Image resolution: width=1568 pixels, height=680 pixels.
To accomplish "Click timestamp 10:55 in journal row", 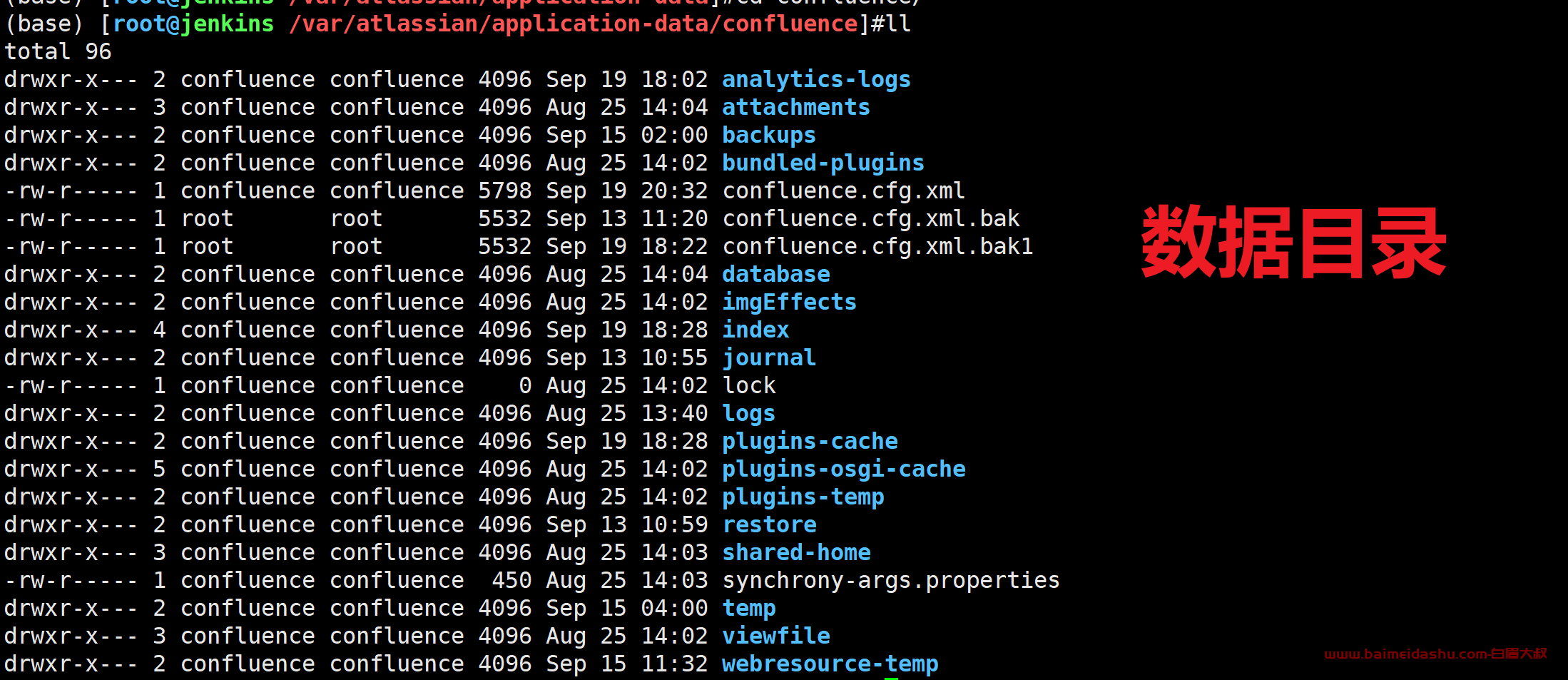I will tap(674, 358).
